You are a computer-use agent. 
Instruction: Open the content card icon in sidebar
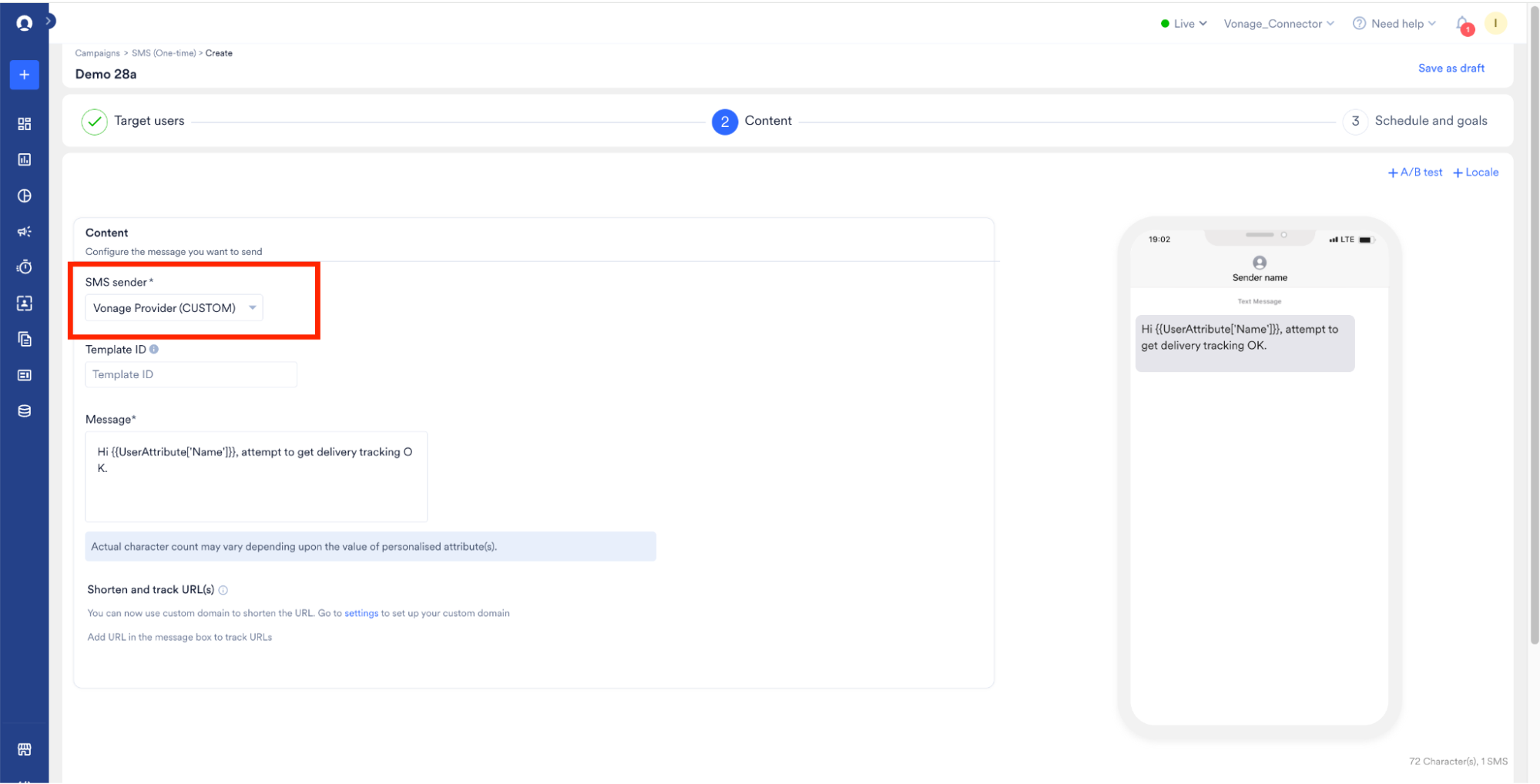click(x=25, y=375)
